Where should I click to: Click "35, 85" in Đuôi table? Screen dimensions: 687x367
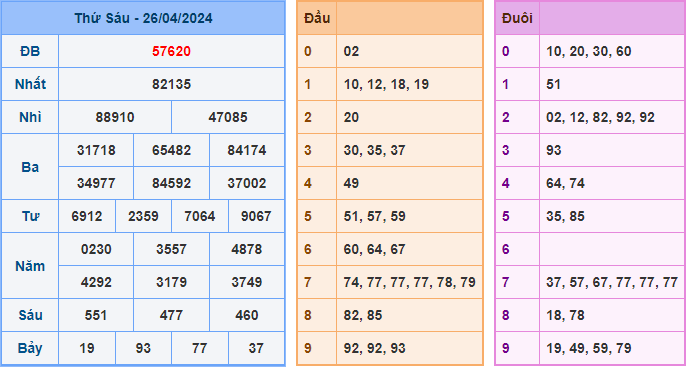[x=566, y=216]
